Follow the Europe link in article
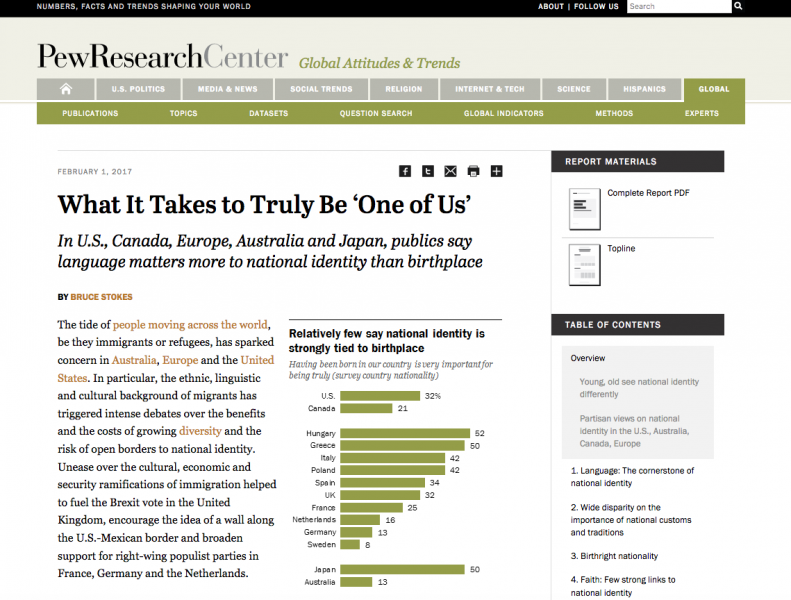The image size is (791, 600). tap(180, 360)
